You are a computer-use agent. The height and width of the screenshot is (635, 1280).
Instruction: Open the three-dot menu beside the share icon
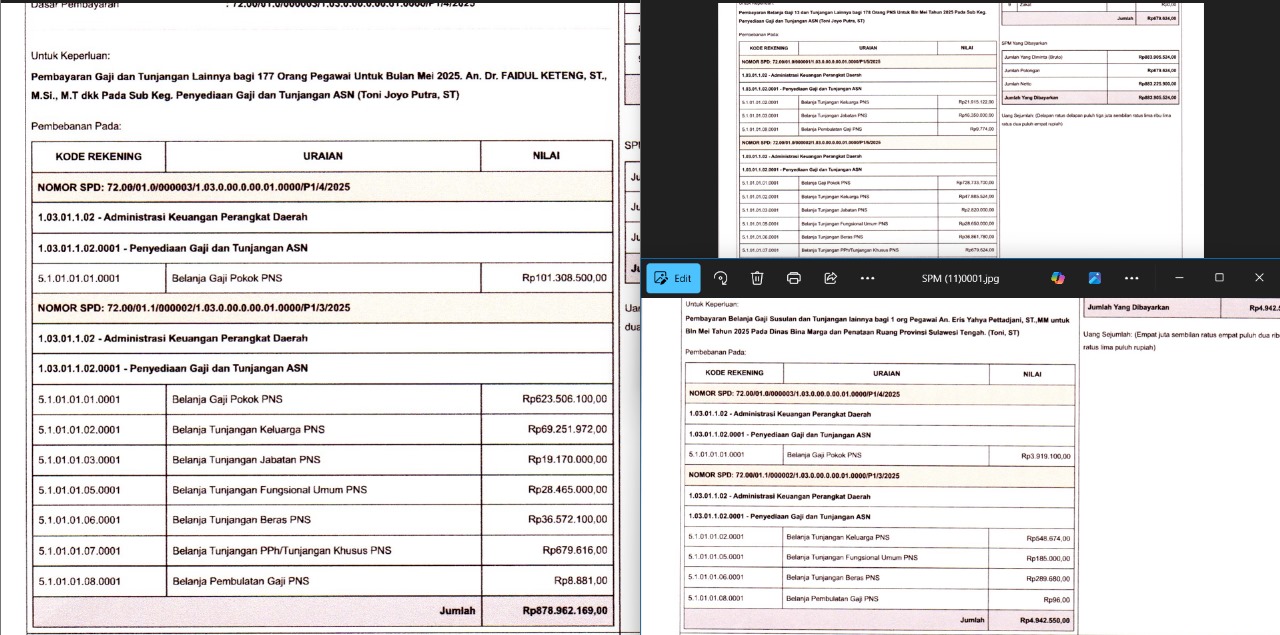pyautogui.click(x=867, y=278)
